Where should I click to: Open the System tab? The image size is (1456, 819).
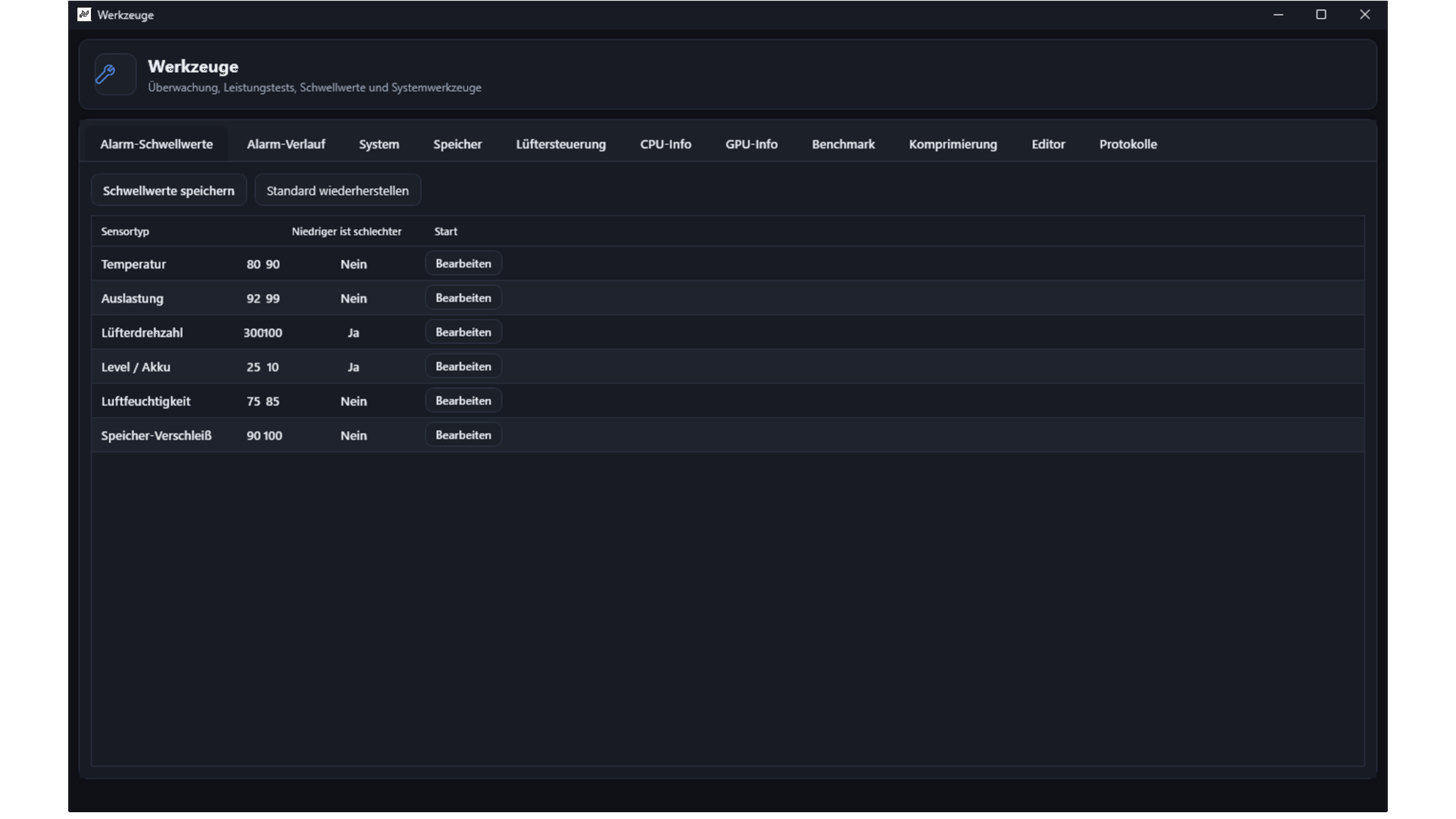click(379, 144)
